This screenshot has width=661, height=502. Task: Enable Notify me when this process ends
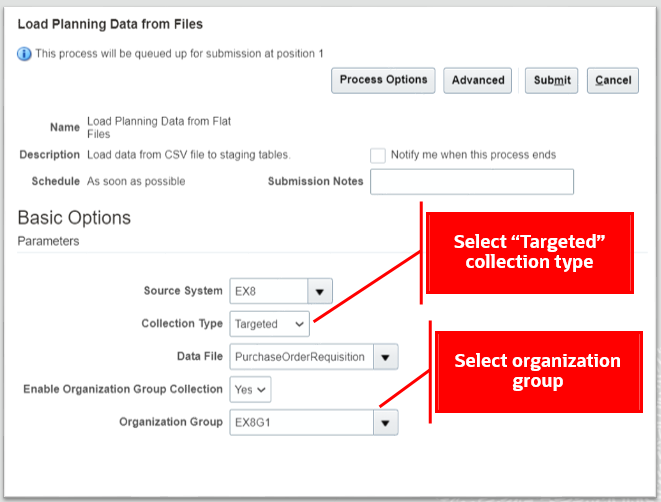click(378, 155)
